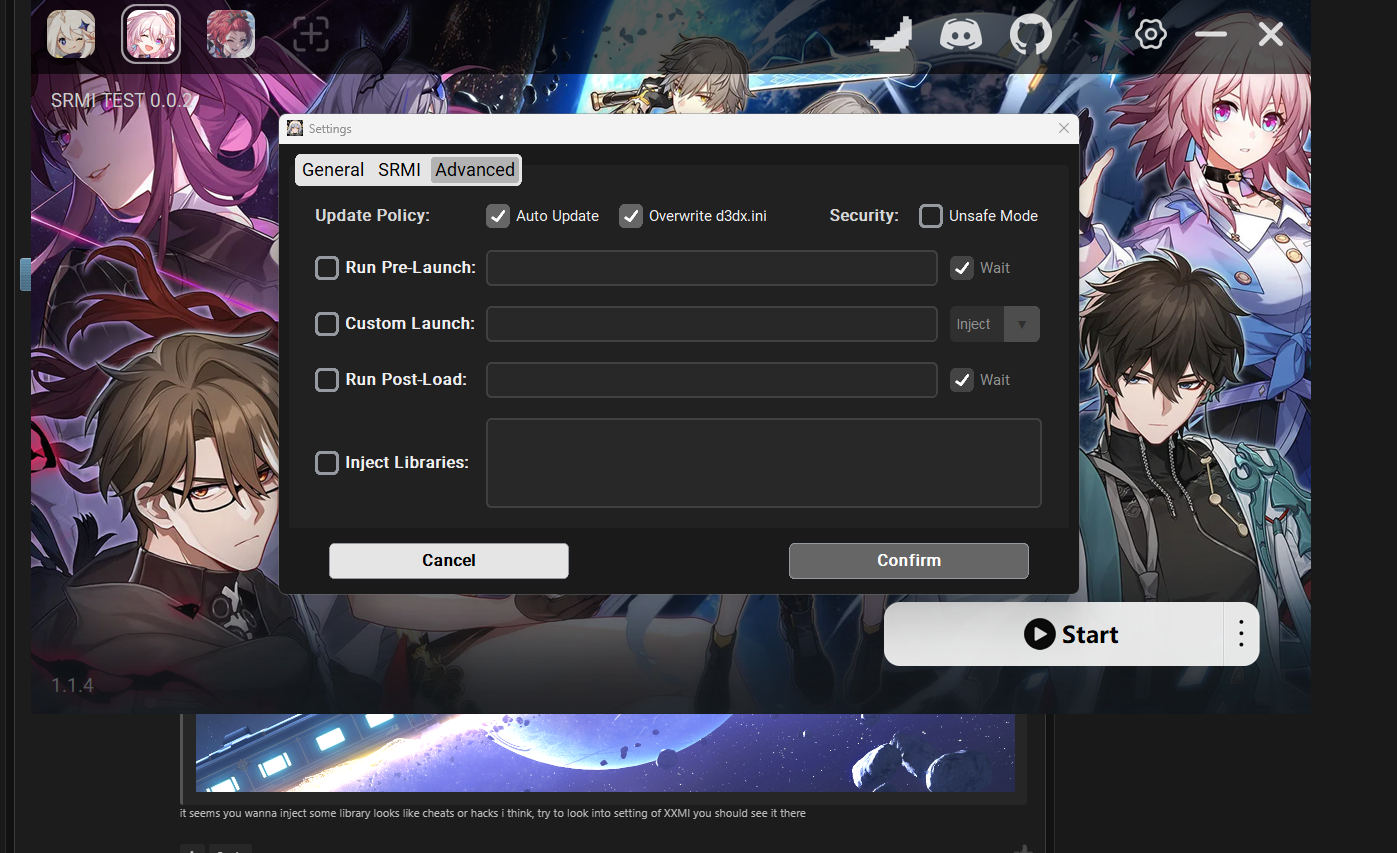
Task: Click the add game frame icon
Action: pos(311,35)
